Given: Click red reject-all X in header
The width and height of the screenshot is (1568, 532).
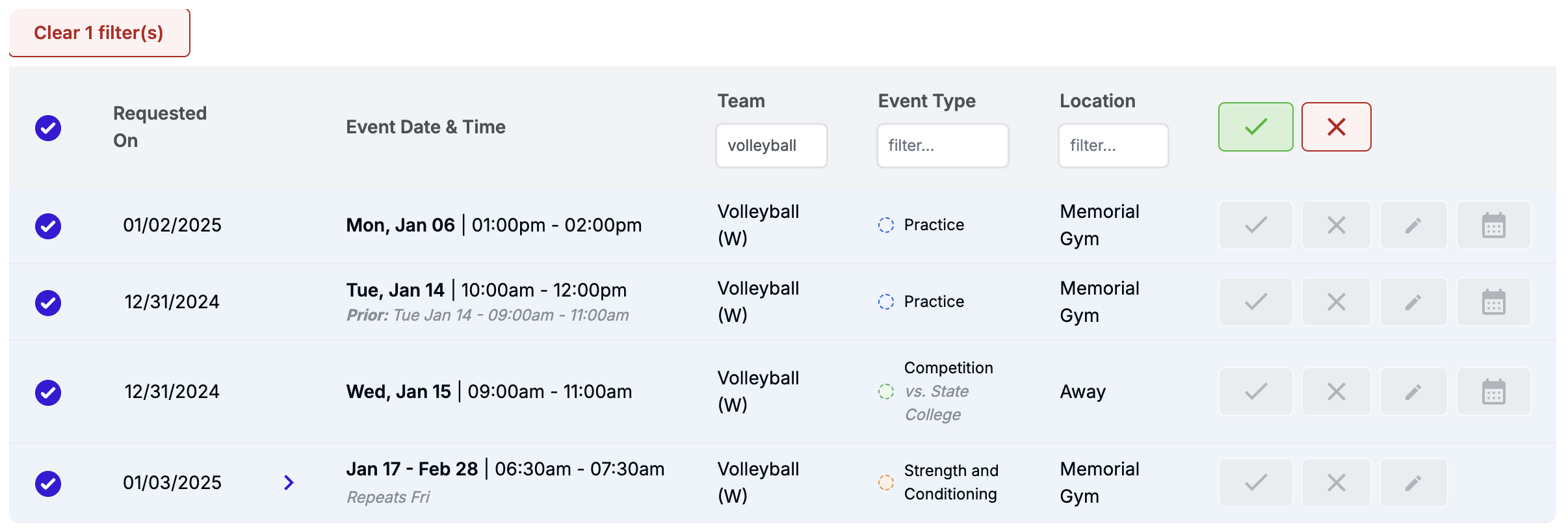Looking at the screenshot, I should point(1336,127).
